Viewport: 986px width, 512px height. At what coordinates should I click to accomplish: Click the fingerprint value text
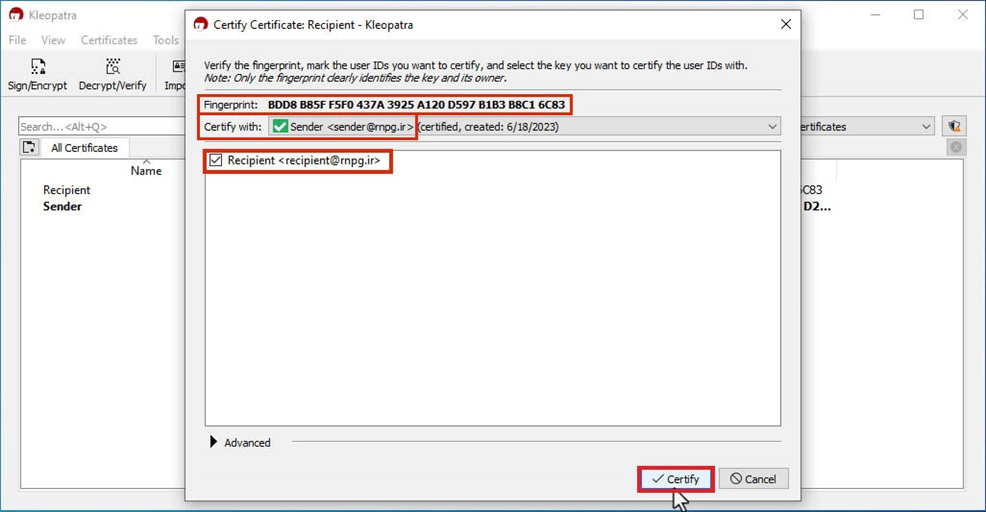(416, 104)
